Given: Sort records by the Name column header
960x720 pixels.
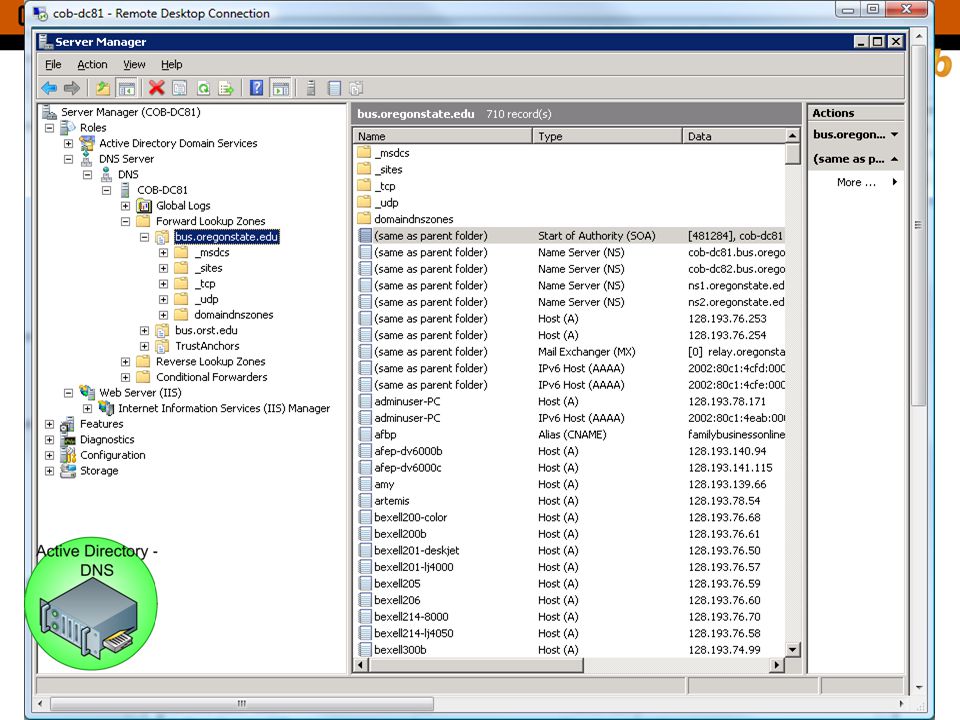Looking at the screenshot, I should pos(443,136).
